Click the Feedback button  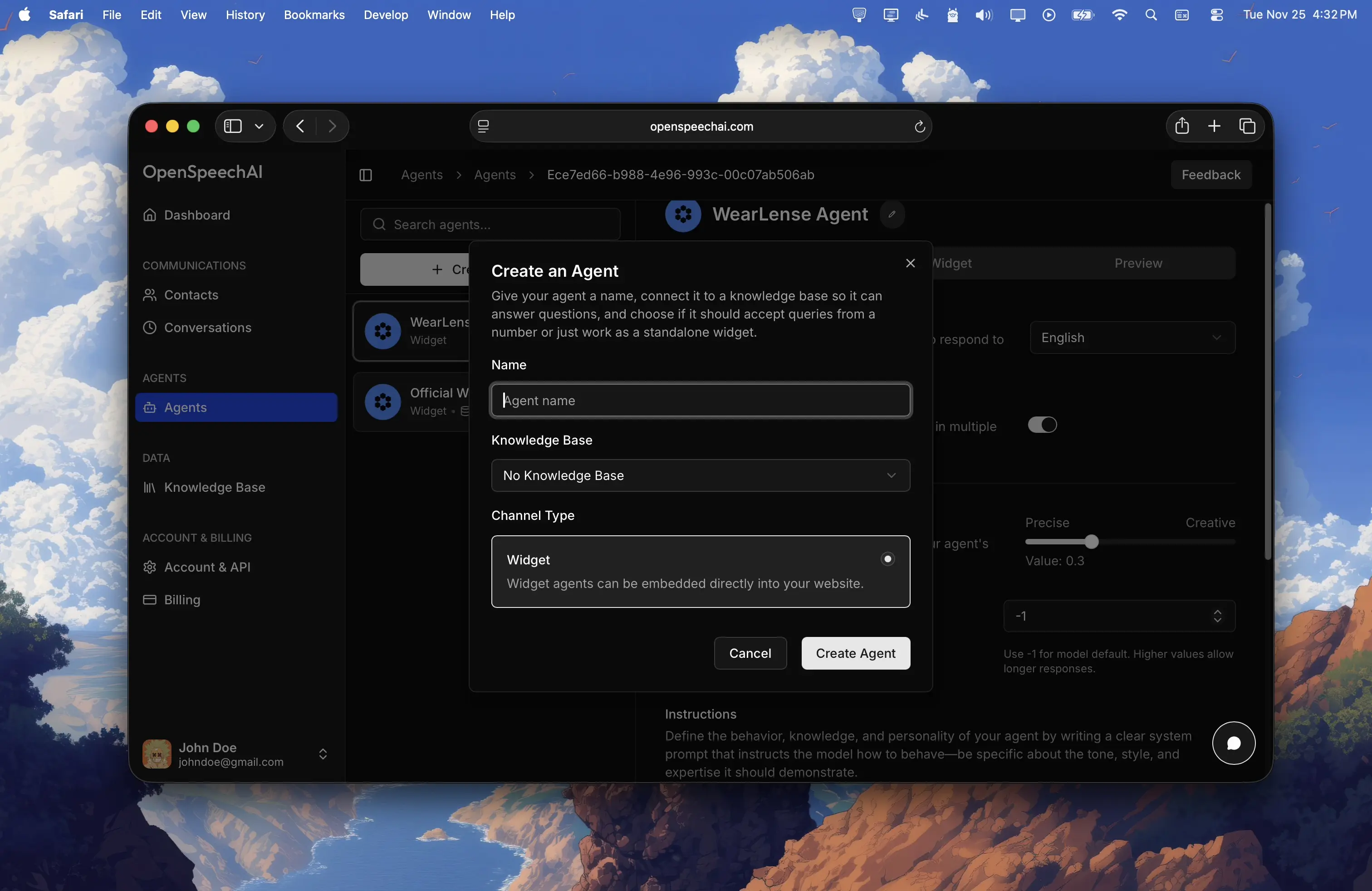click(x=1210, y=175)
